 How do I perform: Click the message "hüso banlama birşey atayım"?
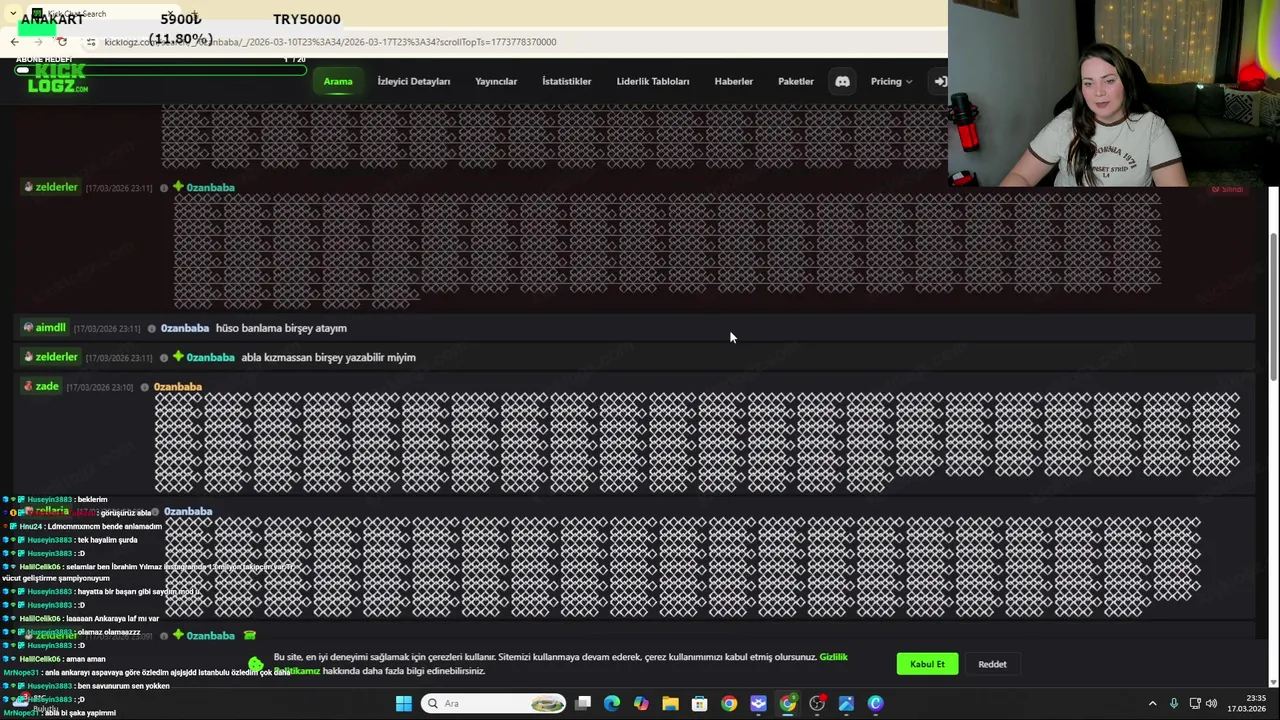point(281,328)
